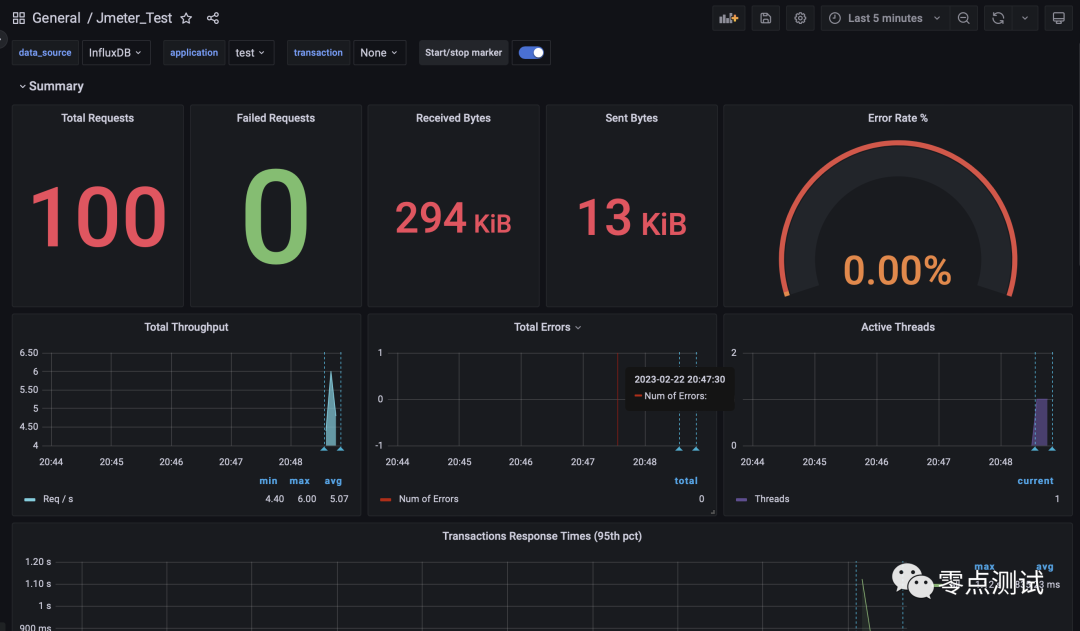Viewport: 1080px width, 631px height.
Task: Open share dashboard icon
Action: click(x=213, y=18)
